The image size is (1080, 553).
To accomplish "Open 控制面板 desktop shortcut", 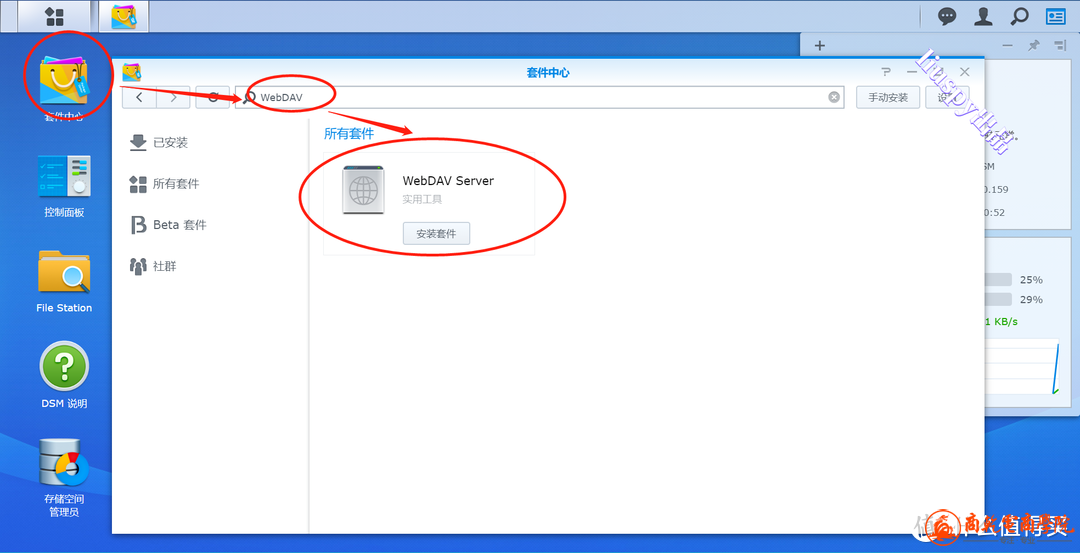I will 64,186.
